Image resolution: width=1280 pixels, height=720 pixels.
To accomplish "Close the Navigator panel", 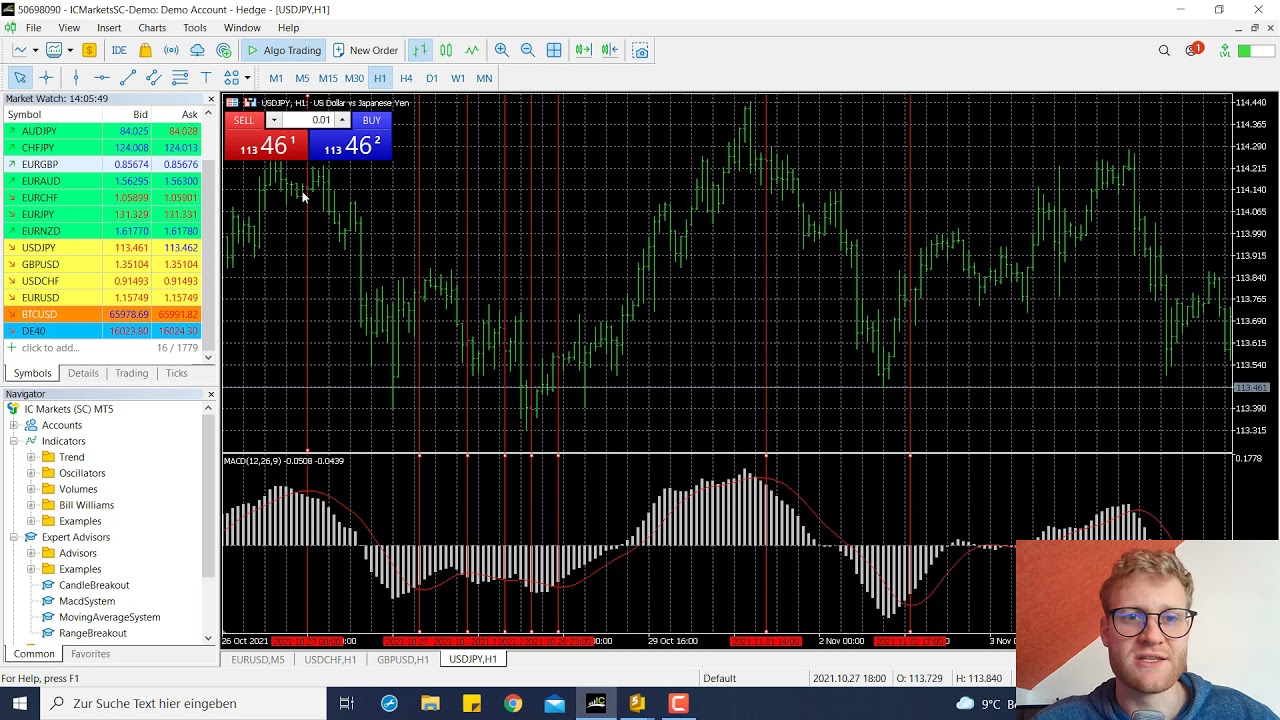I will [x=210, y=394].
